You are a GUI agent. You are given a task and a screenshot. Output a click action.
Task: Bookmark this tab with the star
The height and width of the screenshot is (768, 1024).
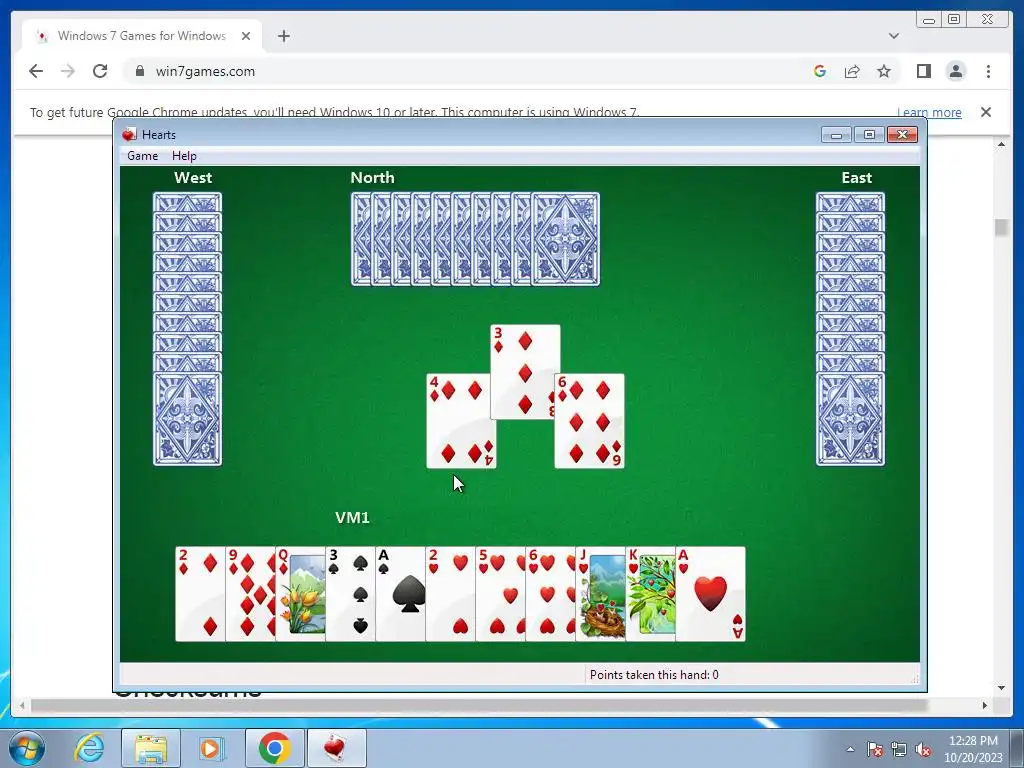[884, 71]
